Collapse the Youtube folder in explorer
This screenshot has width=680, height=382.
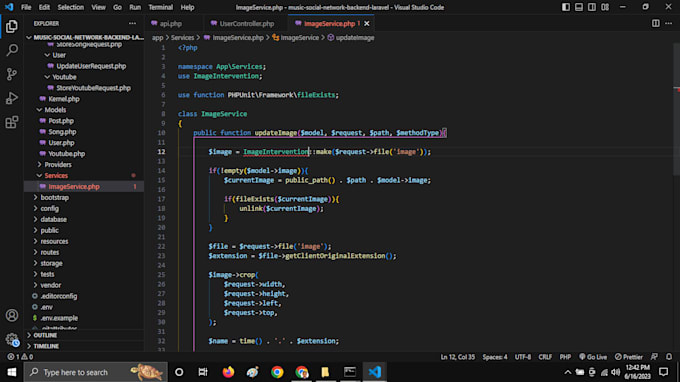[x=64, y=77]
